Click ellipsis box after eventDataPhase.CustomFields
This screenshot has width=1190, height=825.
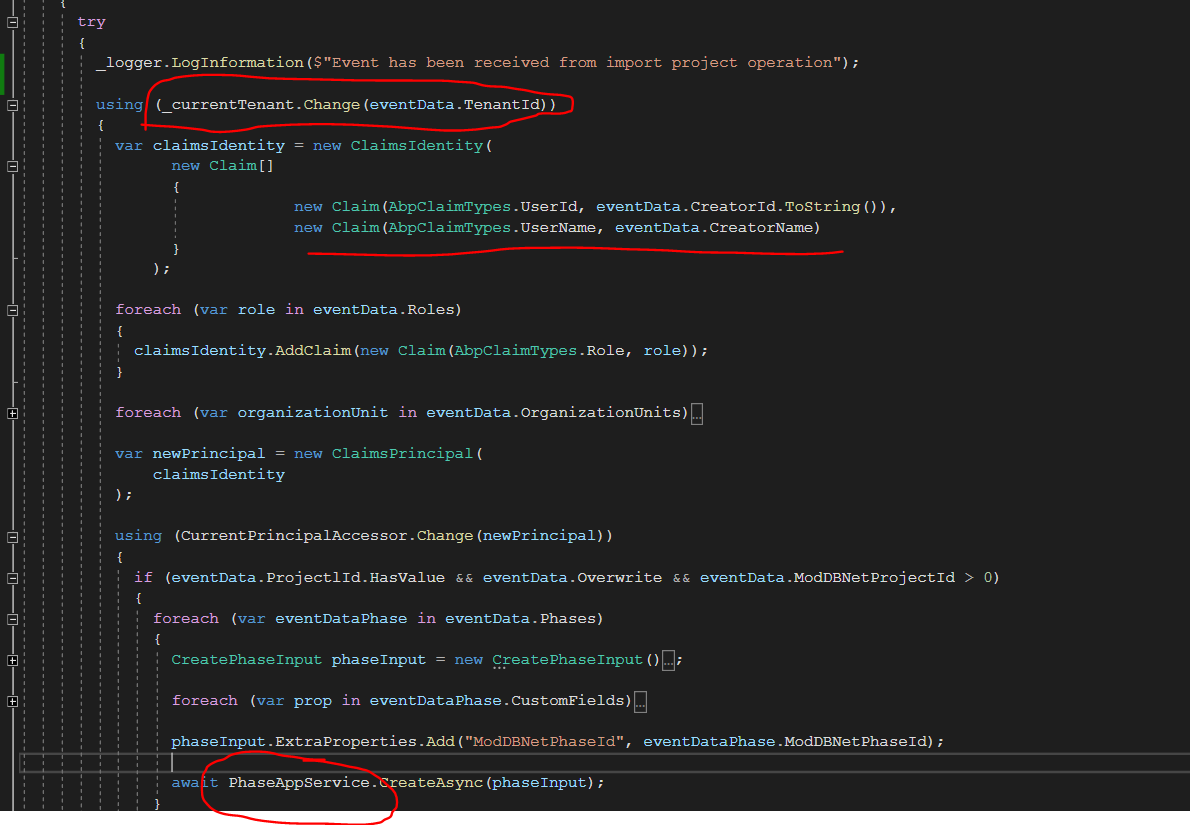[640, 702]
